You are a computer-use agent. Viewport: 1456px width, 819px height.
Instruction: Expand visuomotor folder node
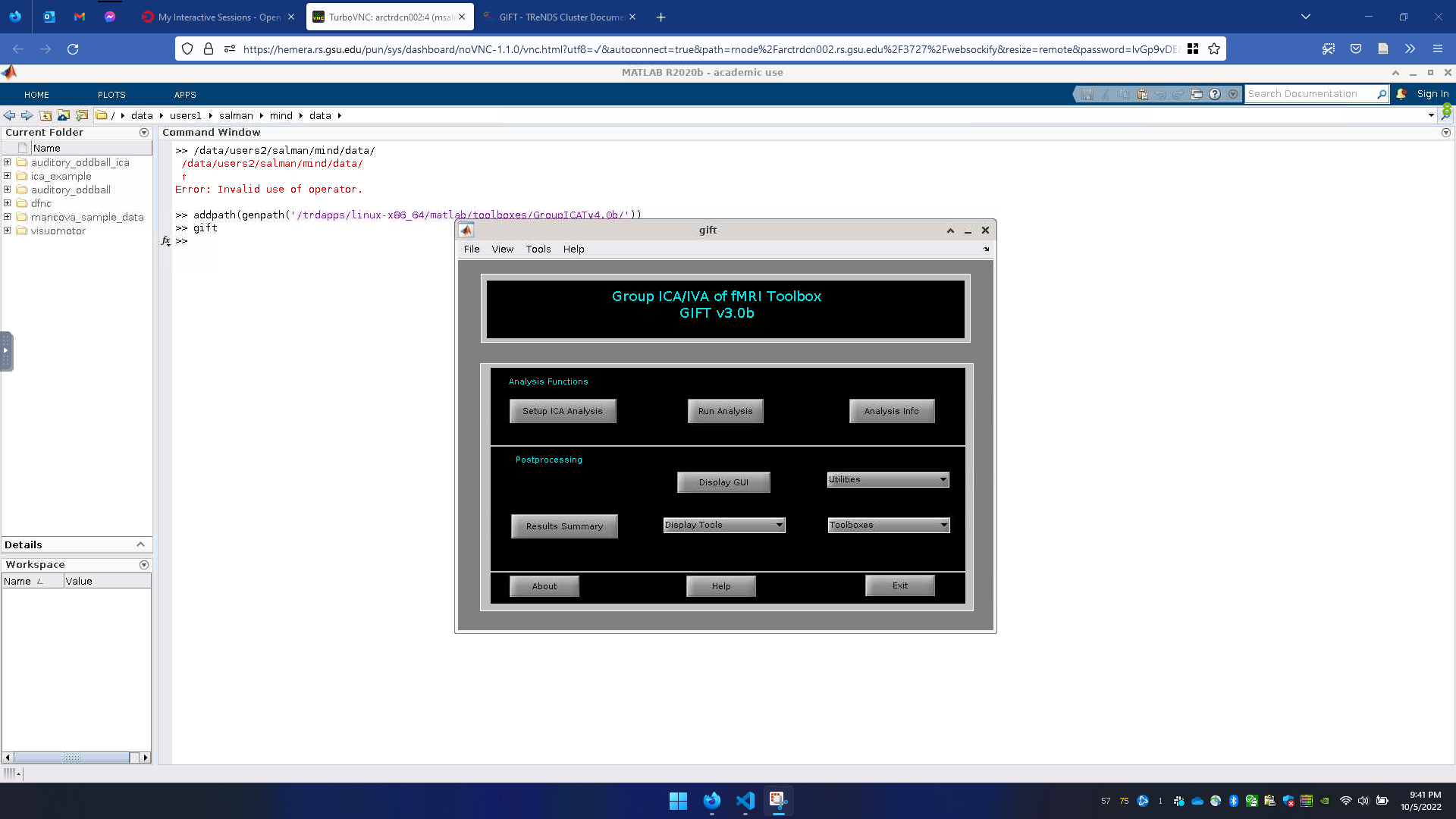point(8,231)
